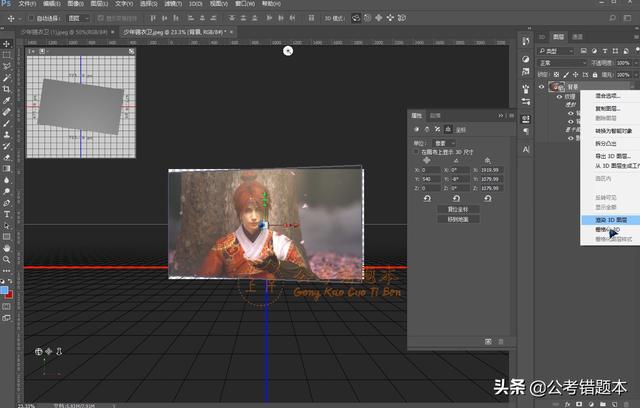Activate Roll 3D Object mode in the options bar
This screenshot has height=408, width=640.
click(367, 18)
